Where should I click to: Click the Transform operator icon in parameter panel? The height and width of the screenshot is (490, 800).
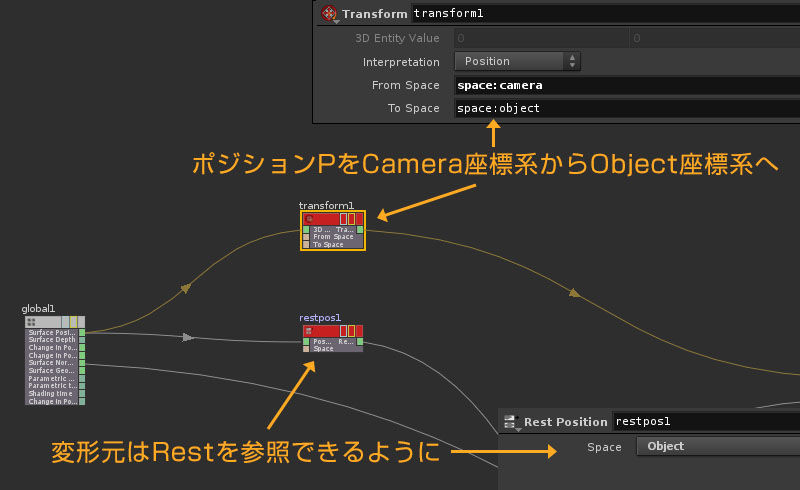329,14
